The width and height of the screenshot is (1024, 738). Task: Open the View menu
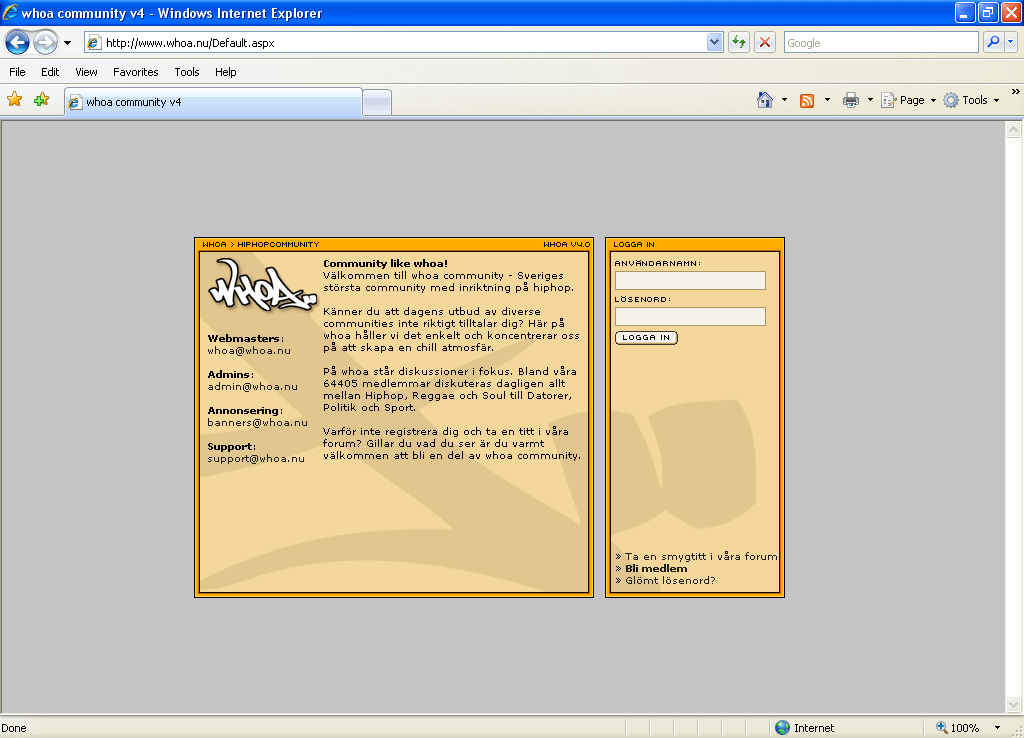pos(86,72)
